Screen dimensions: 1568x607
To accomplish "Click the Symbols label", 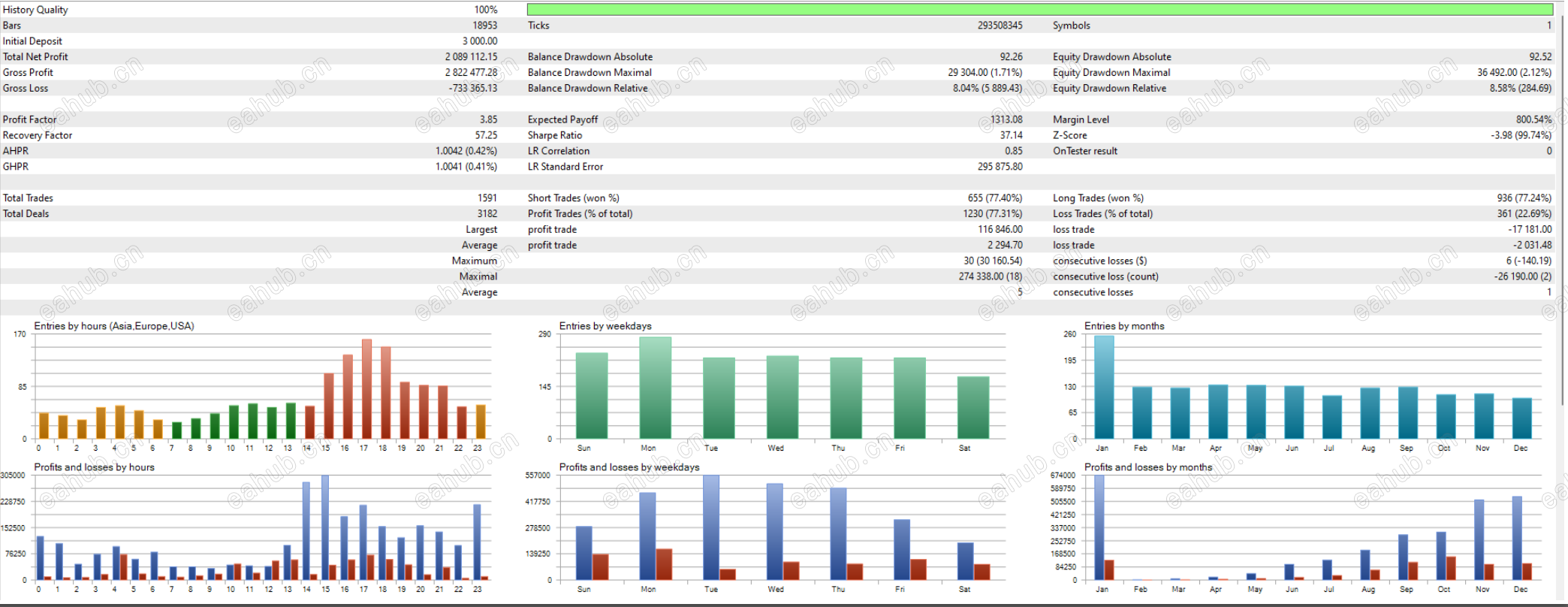I will [x=1072, y=26].
